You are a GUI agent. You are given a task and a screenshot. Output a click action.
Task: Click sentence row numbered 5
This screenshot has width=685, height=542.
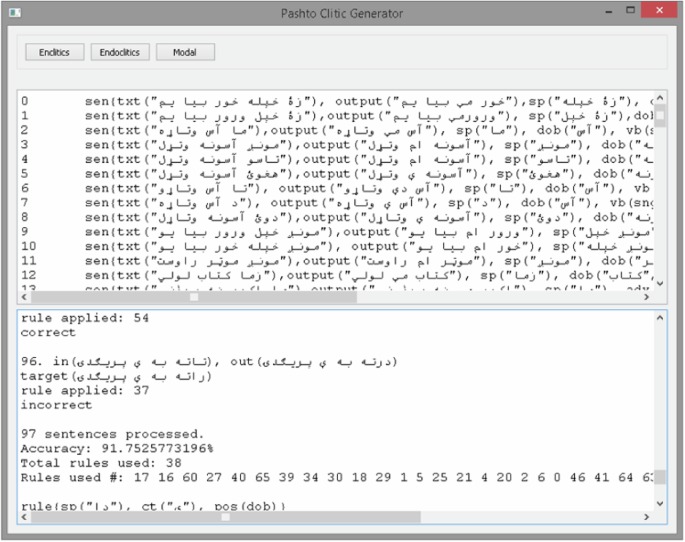(x=336, y=174)
